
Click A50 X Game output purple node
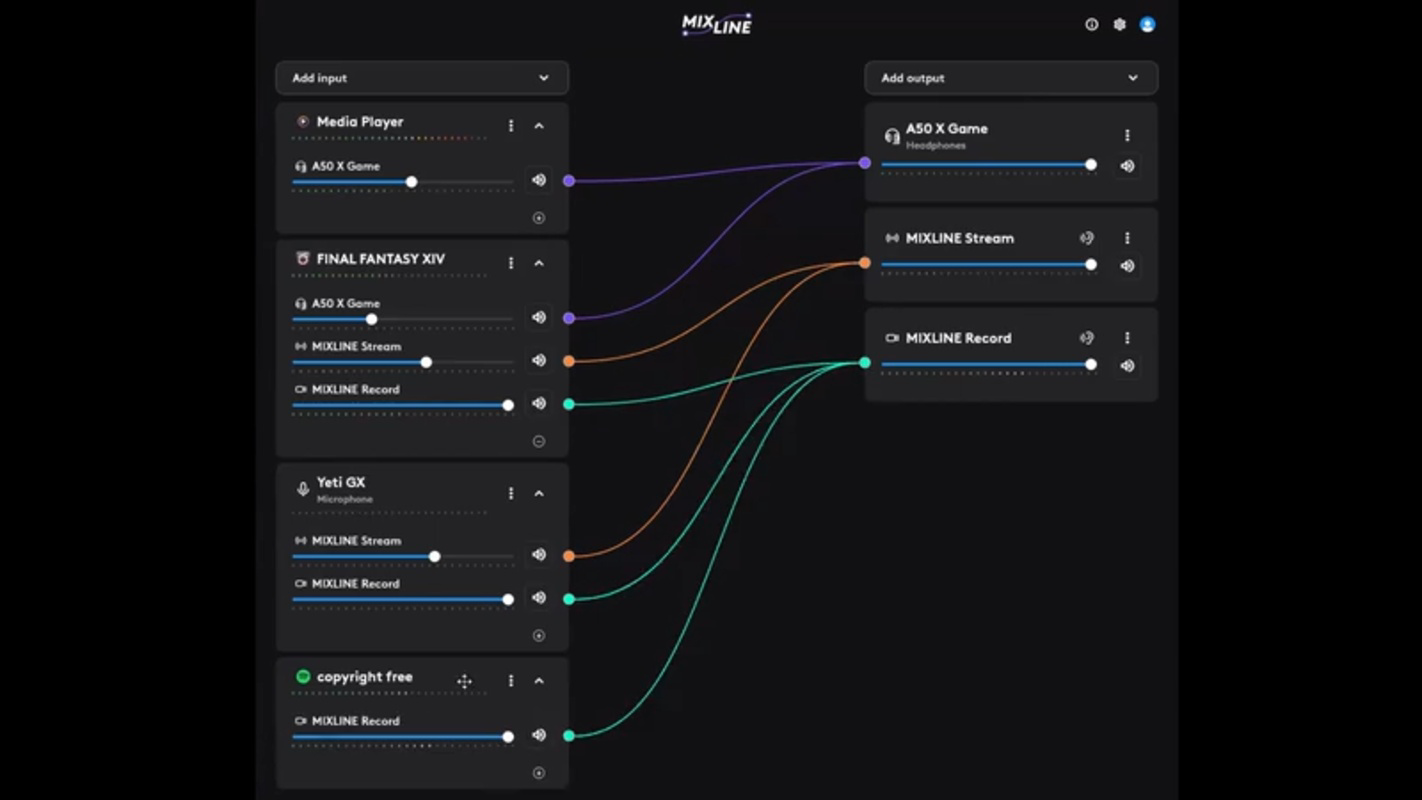(x=865, y=163)
